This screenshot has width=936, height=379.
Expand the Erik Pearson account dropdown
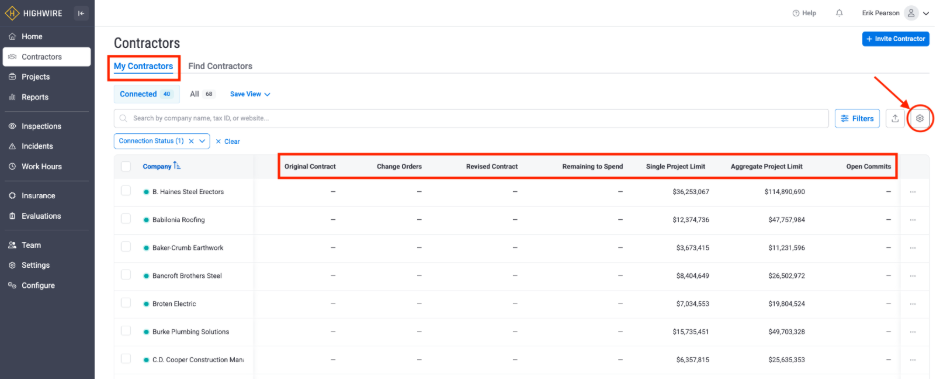926,14
